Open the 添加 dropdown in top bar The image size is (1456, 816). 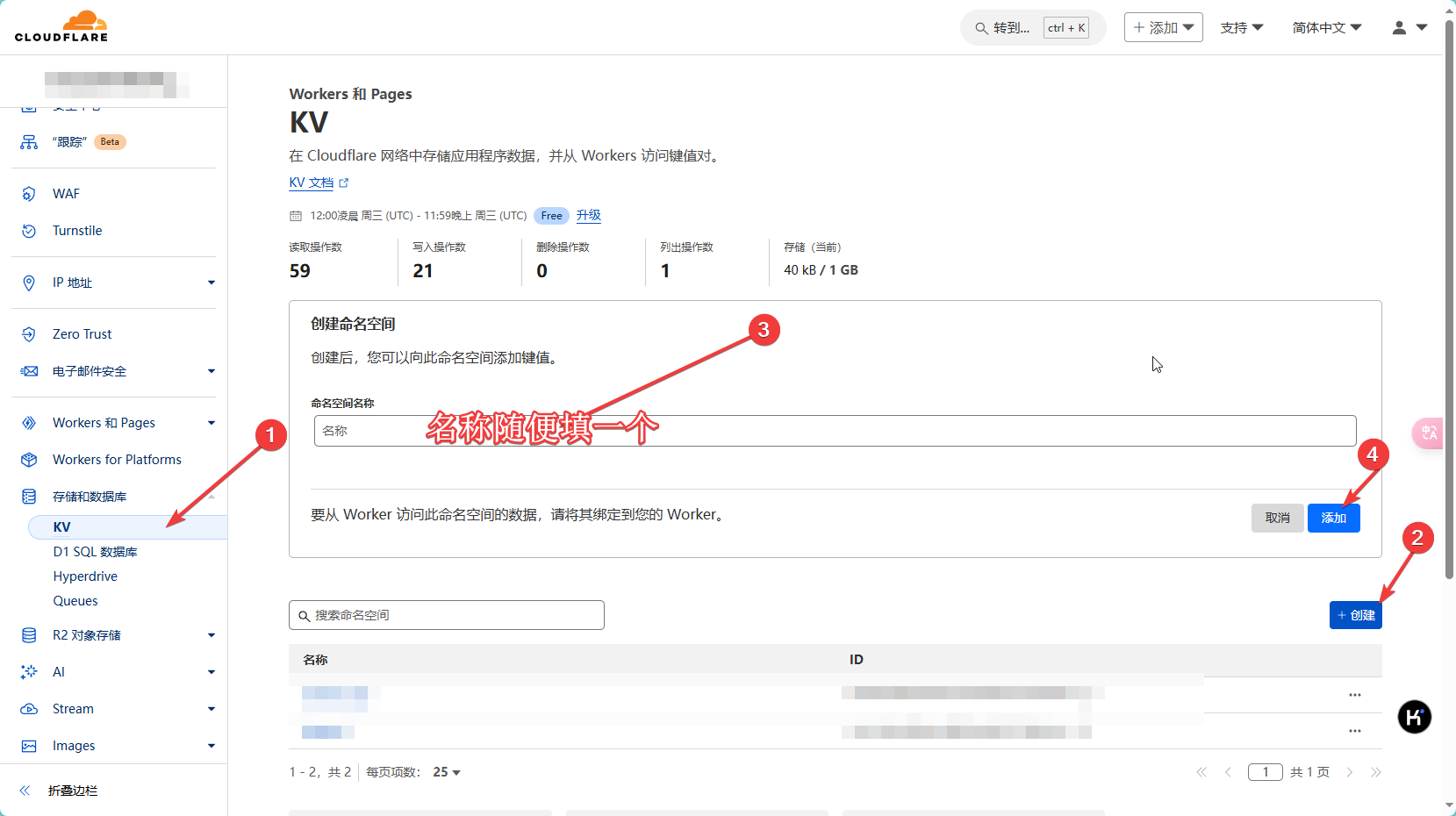click(1164, 27)
